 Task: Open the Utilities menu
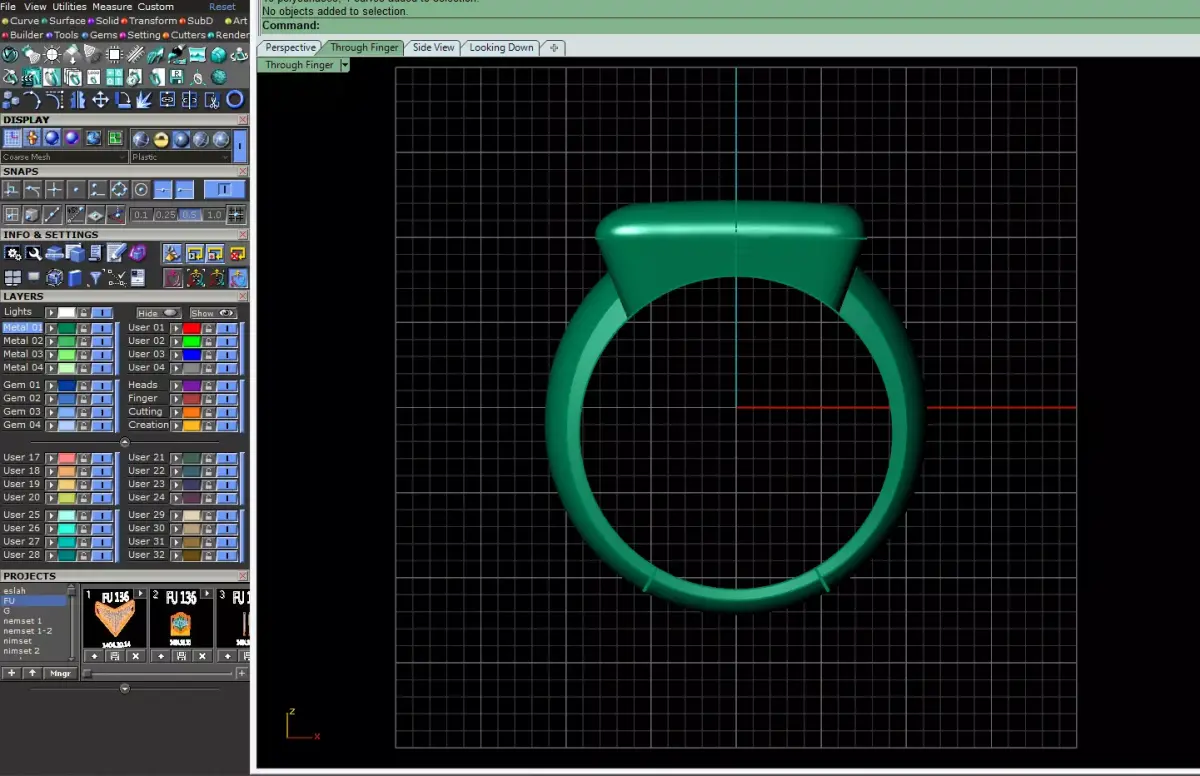69,6
